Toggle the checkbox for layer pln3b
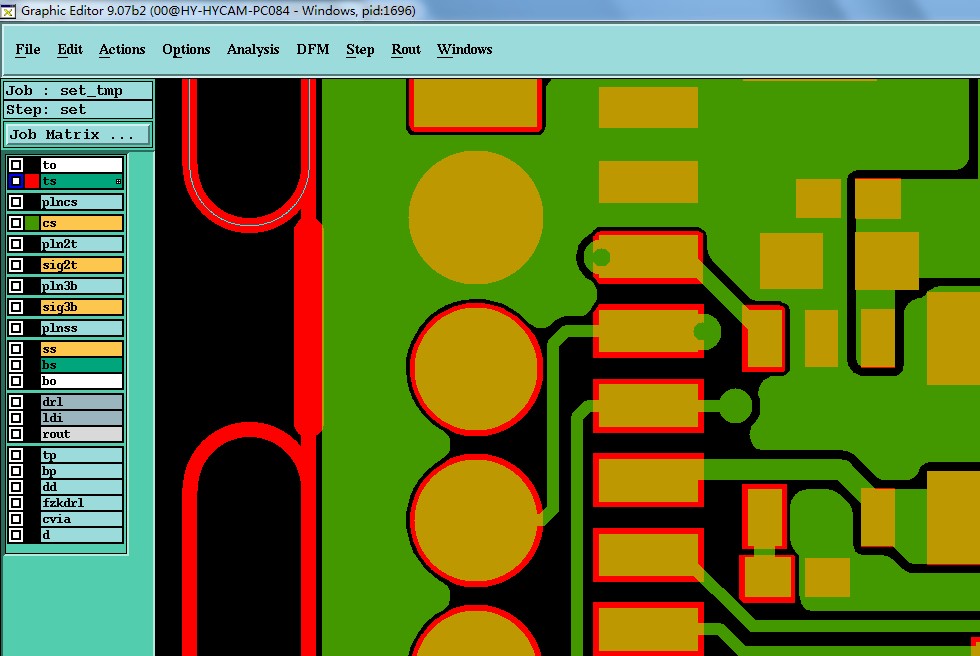Screen dimensions: 980x656 tap(16, 286)
